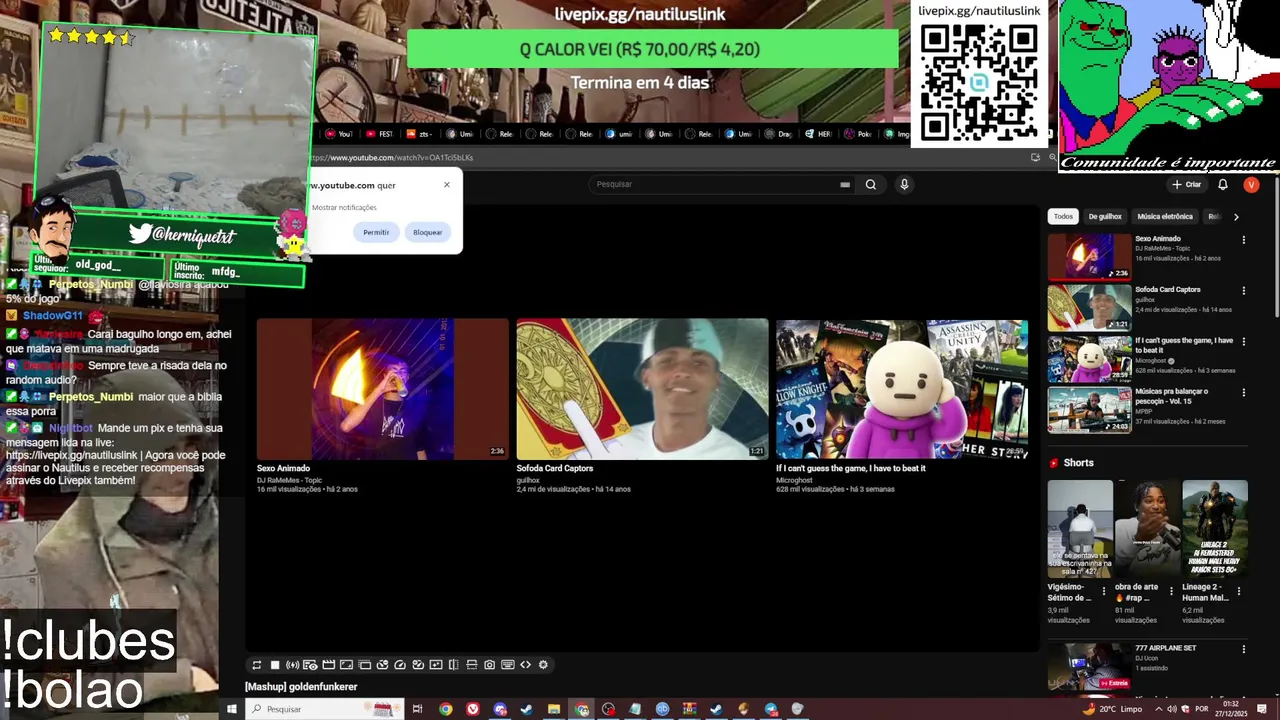Screen dimensions: 1280x720
Task: Open options menu for If I can't guess the game
Action: tap(1244, 342)
